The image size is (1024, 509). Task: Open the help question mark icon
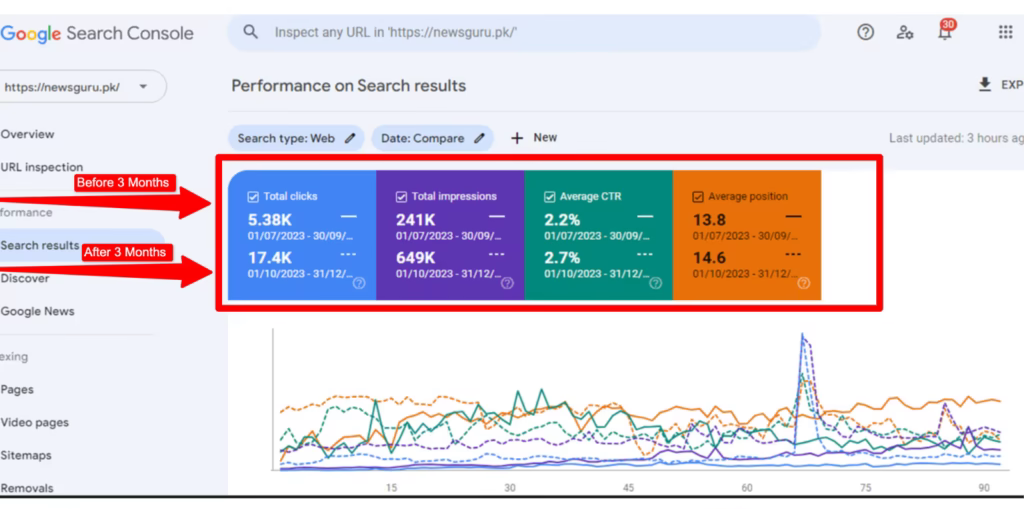865,32
